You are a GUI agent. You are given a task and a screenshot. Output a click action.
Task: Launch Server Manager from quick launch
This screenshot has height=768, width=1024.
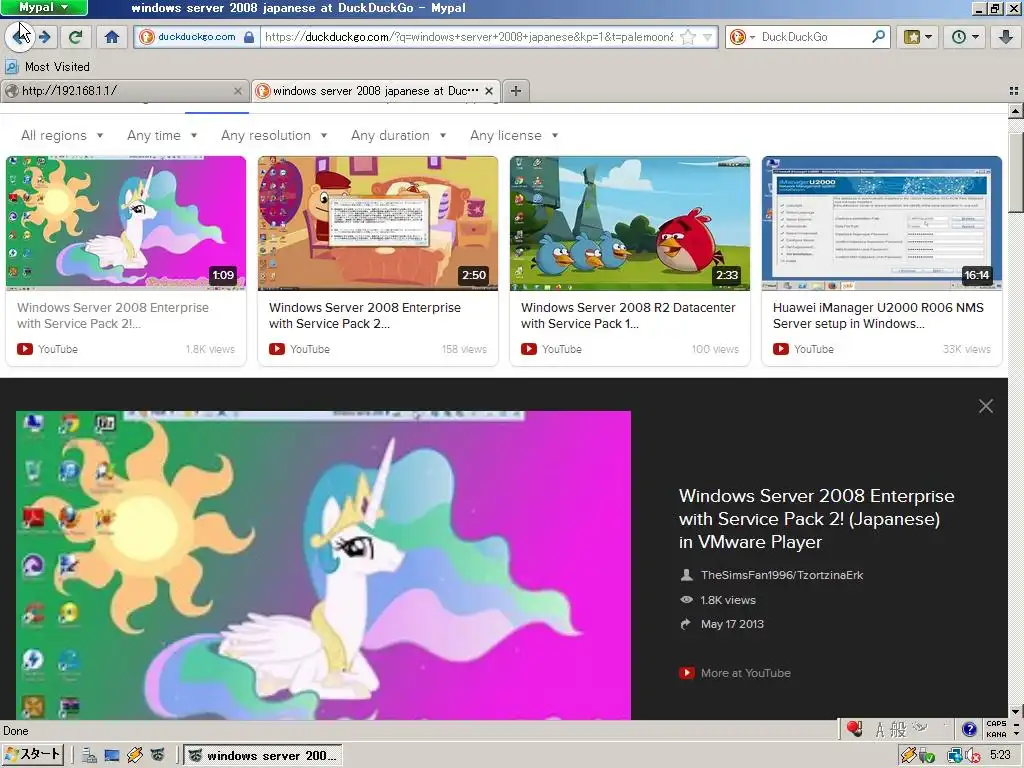coord(89,756)
